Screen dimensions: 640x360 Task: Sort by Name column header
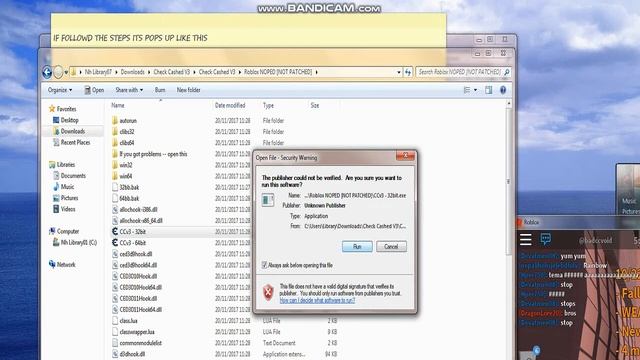(118, 105)
